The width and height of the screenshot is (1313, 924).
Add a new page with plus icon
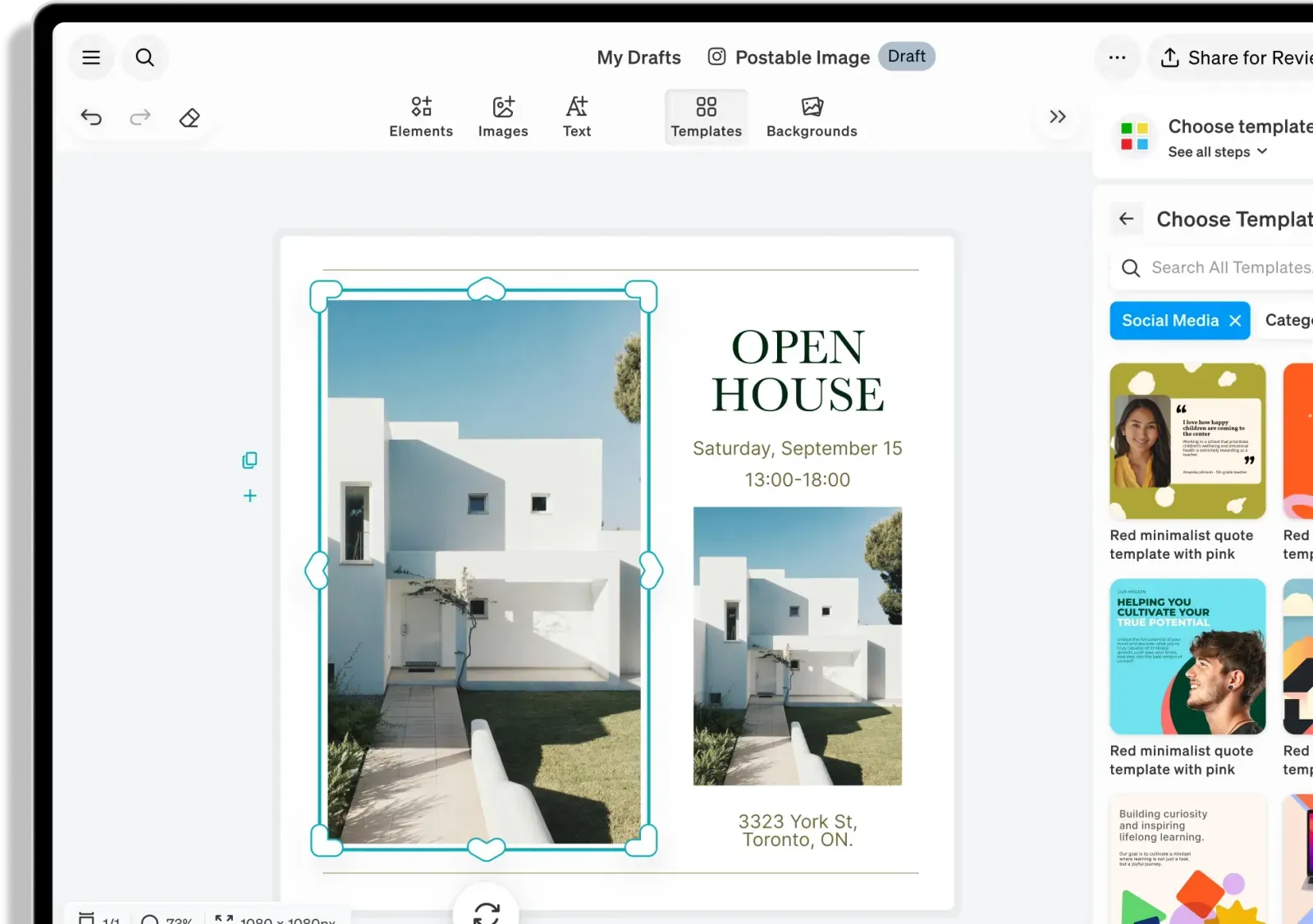coord(250,496)
